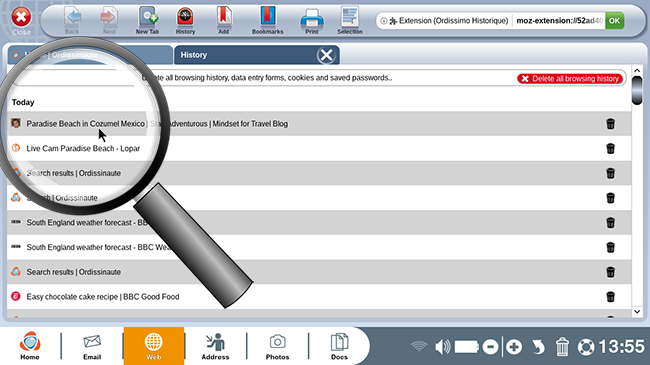Open a New Tab

[x=148, y=20]
